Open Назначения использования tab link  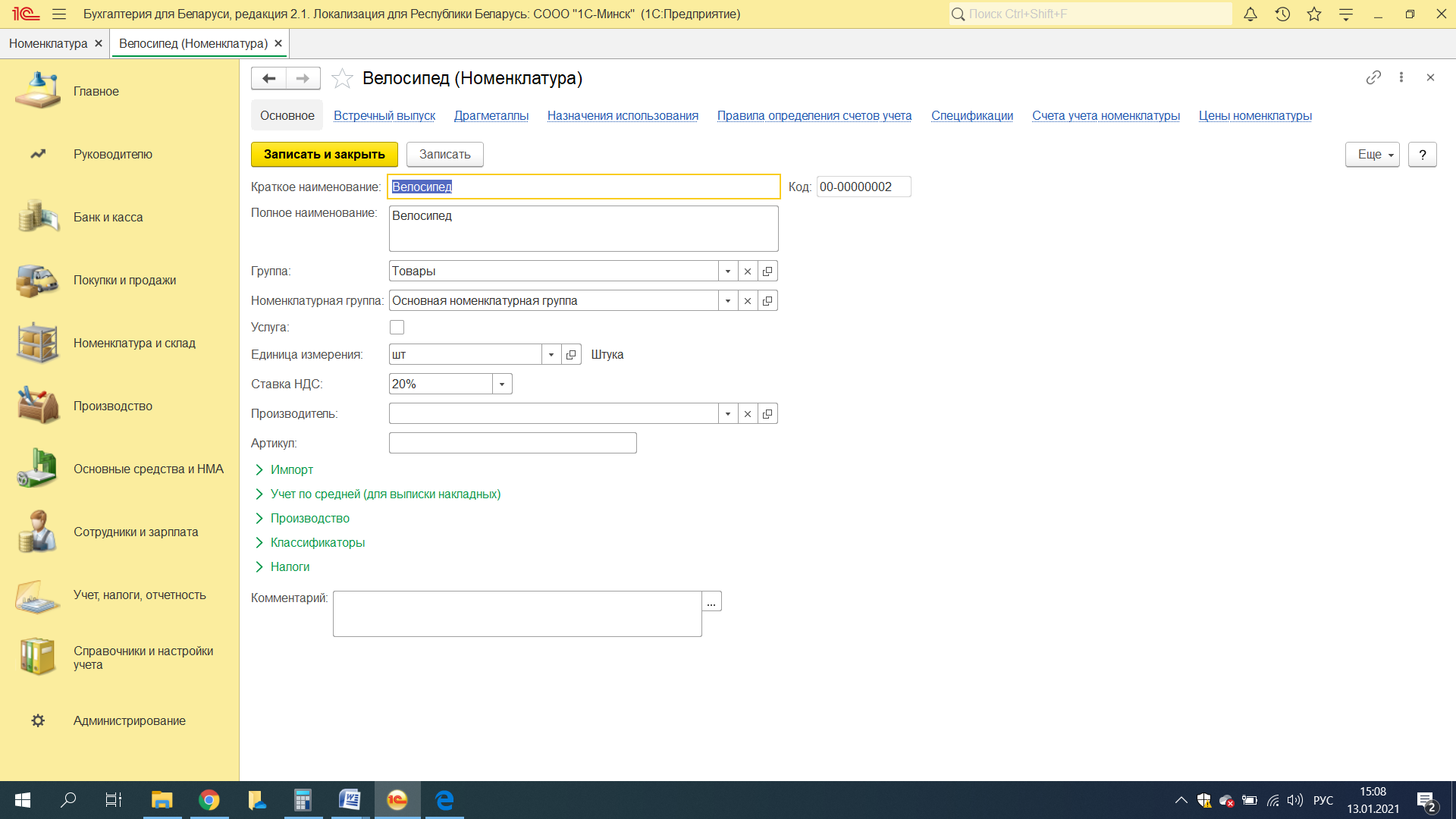pyautogui.click(x=623, y=115)
